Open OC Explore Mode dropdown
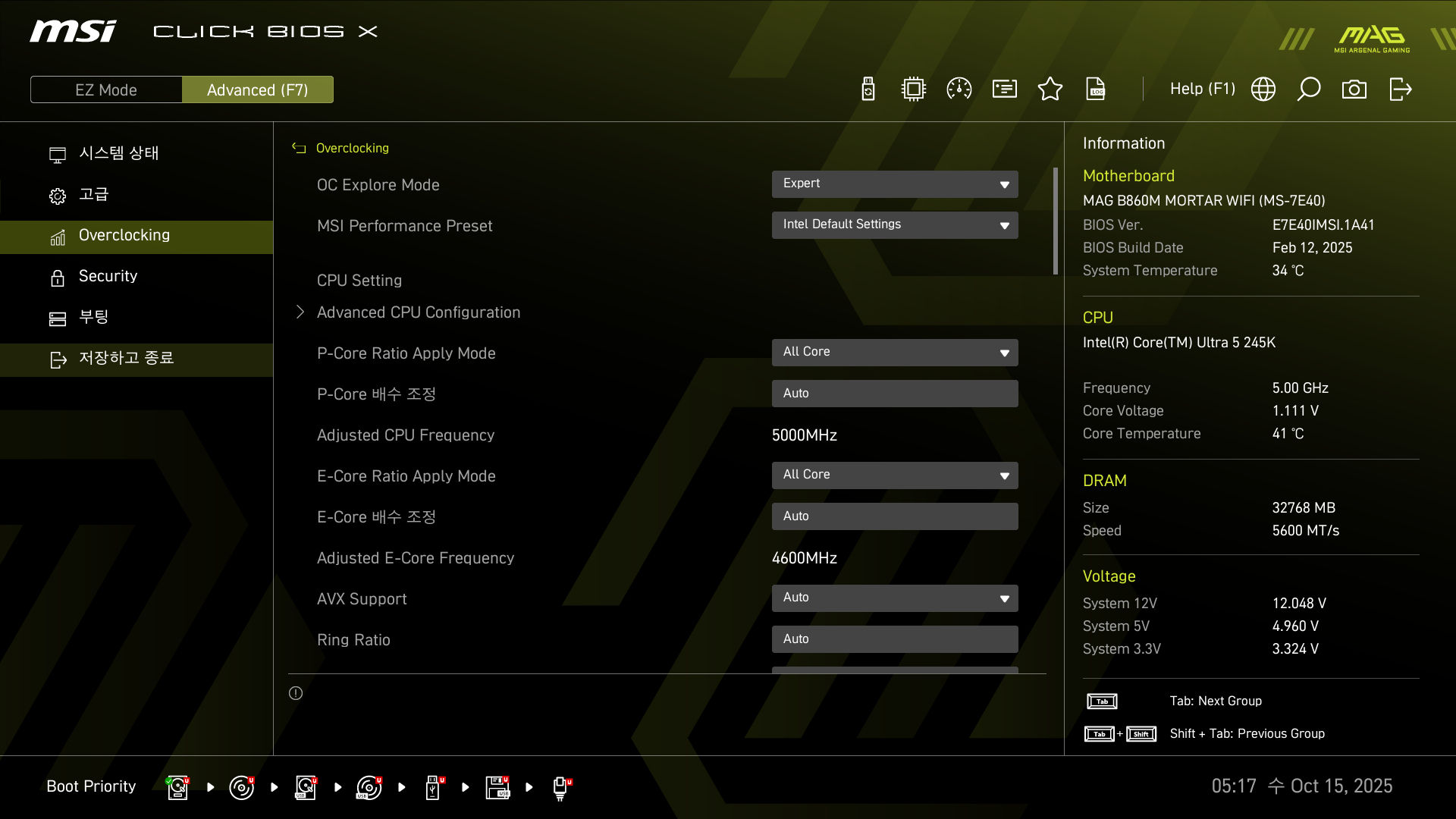Viewport: 1456px width, 819px height. (x=895, y=184)
